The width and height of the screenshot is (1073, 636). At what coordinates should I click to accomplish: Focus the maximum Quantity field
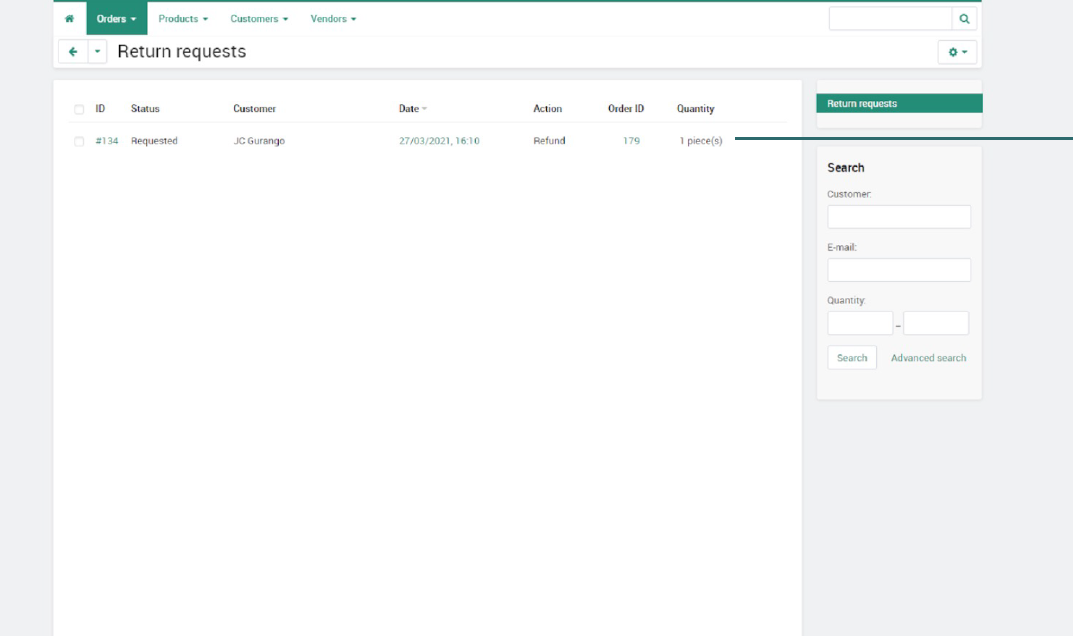click(x=935, y=323)
